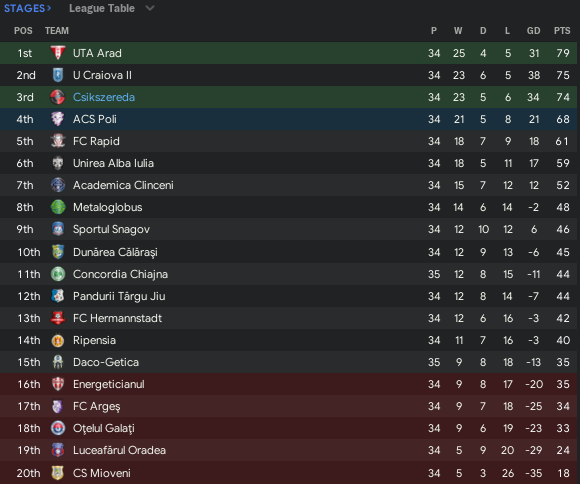Click the FC Hermannstadt red crest
This screenshot has width=580, height=484.
(58, 318)
